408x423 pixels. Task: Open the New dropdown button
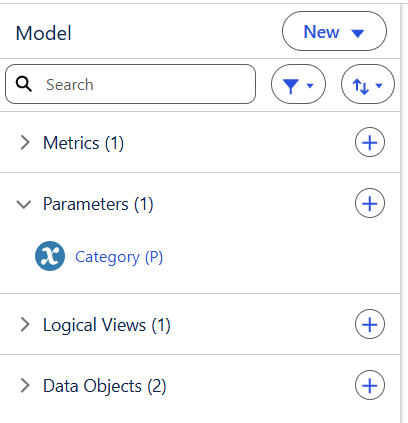click(334, 31)
